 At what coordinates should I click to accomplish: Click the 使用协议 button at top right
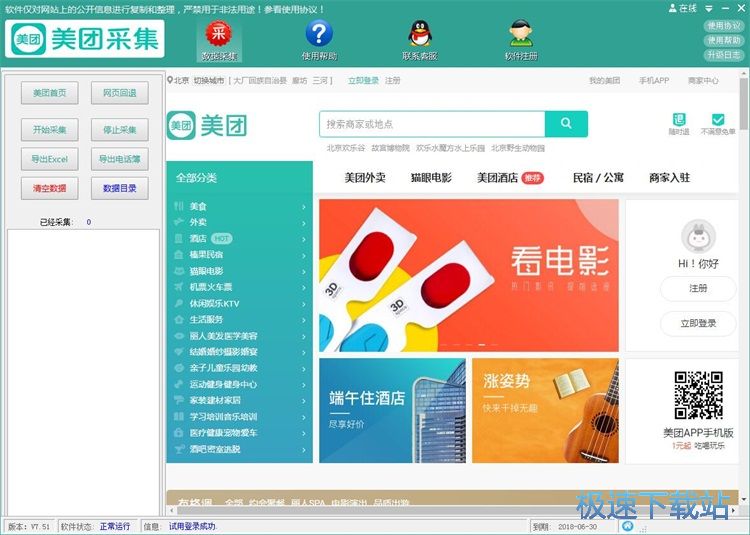[723, 26]
